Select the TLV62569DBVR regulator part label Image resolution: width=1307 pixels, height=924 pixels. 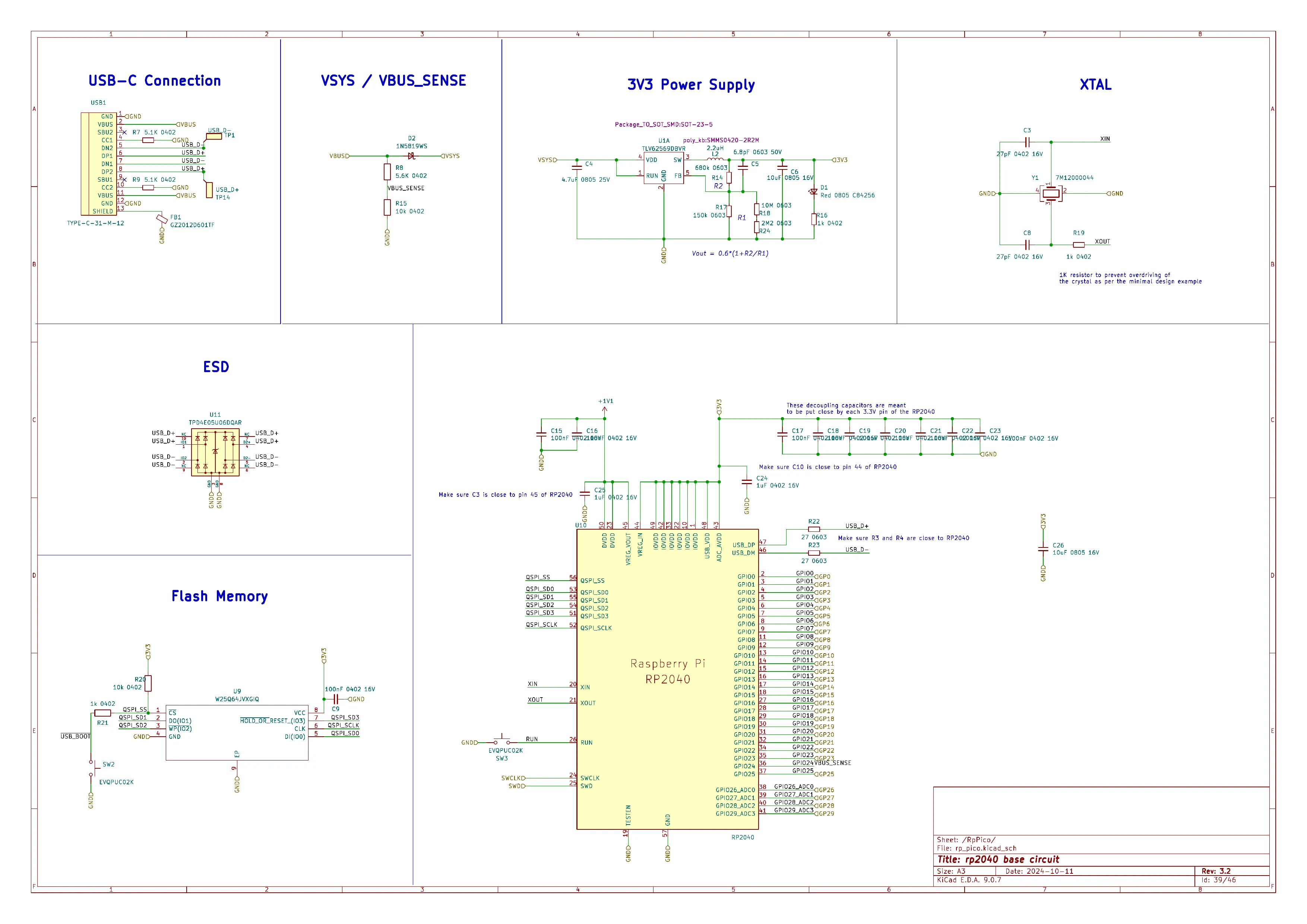(664, 149)
